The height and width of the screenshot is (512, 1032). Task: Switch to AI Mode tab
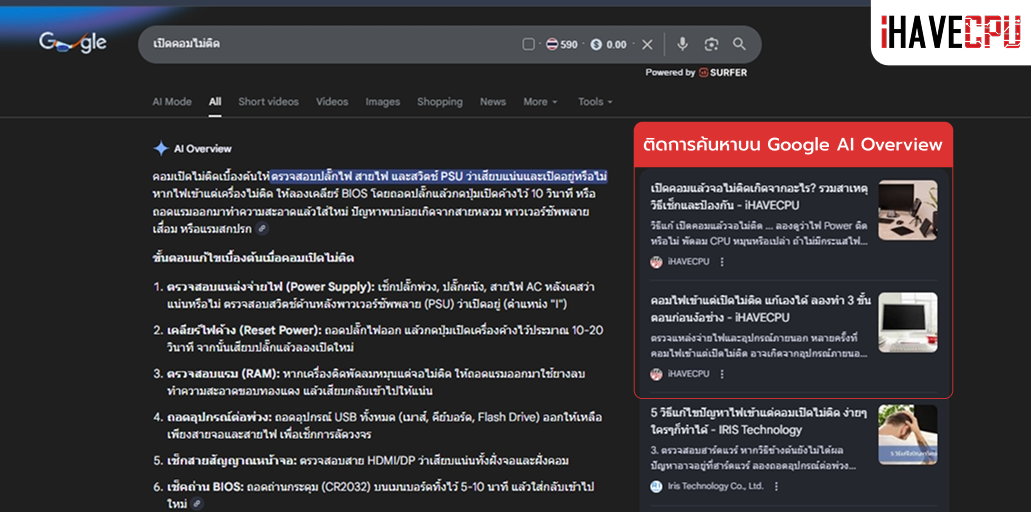coord(172,102)
